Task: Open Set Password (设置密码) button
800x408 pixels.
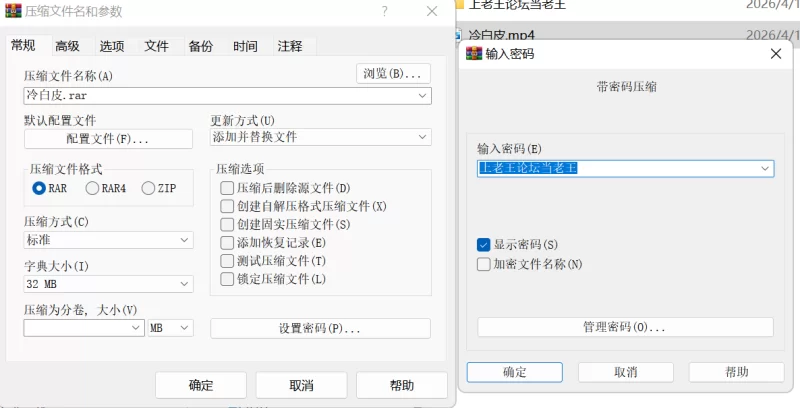Action: (320, 328)
